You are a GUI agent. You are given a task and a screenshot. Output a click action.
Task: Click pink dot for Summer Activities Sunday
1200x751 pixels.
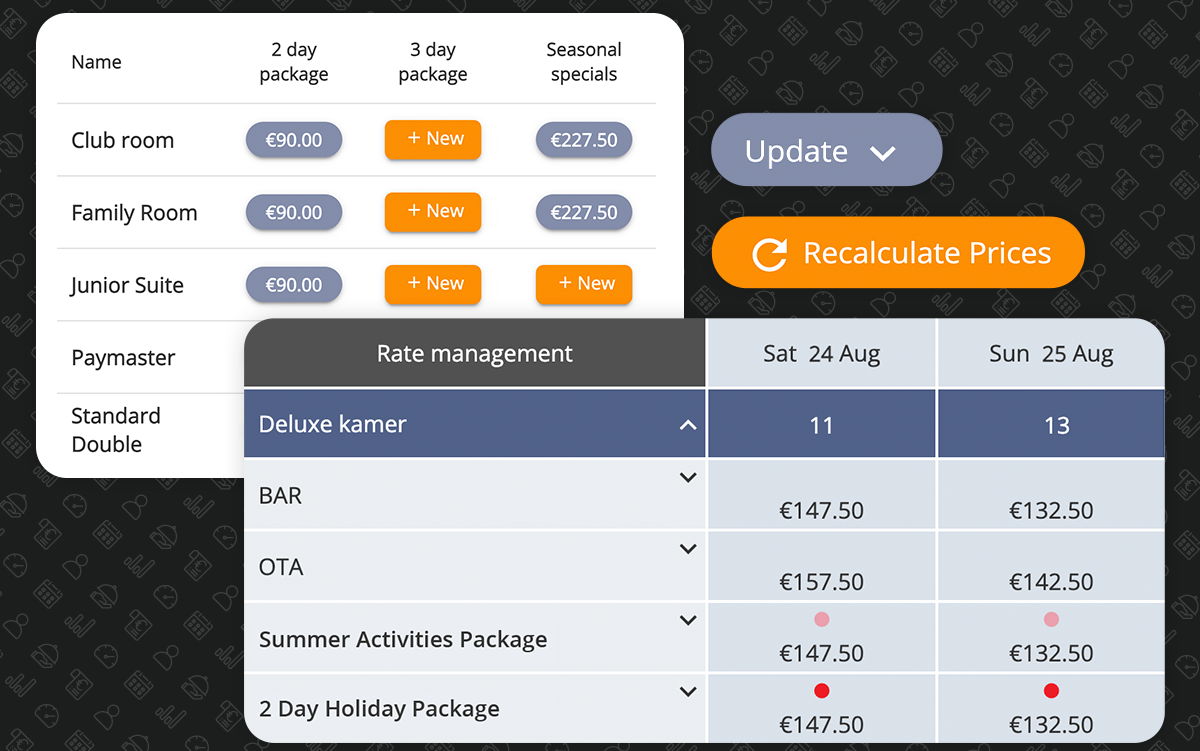click(1051, 620)
